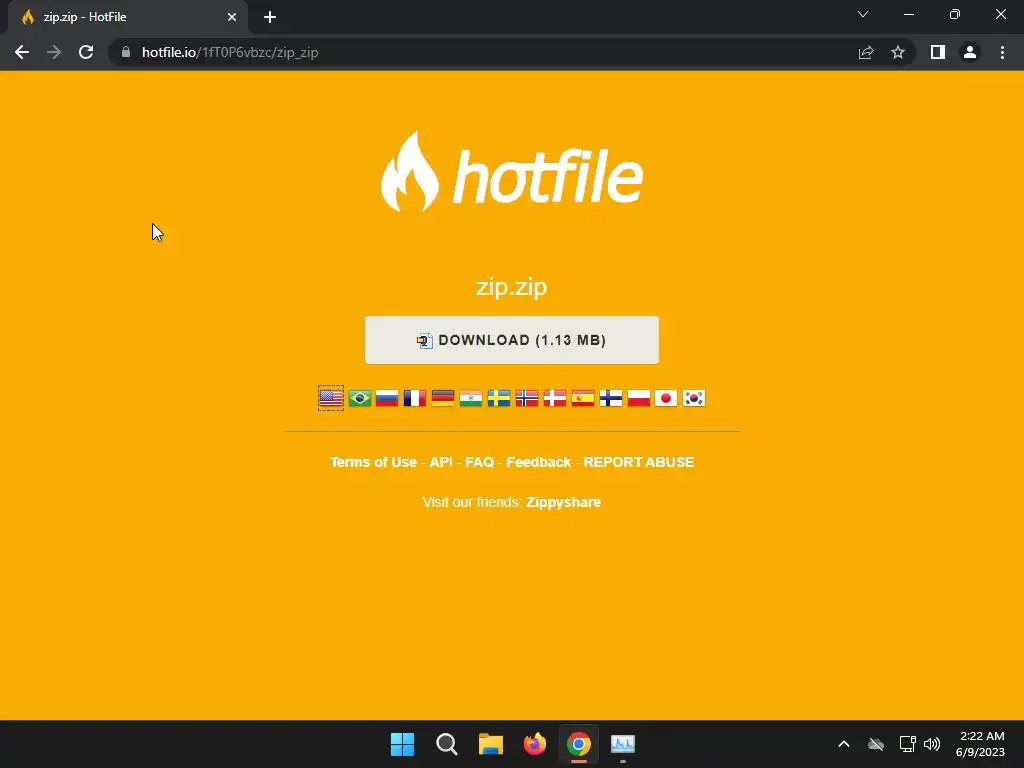
Task: Open the clock showing 2:22 AM
Action: point(981,744)
